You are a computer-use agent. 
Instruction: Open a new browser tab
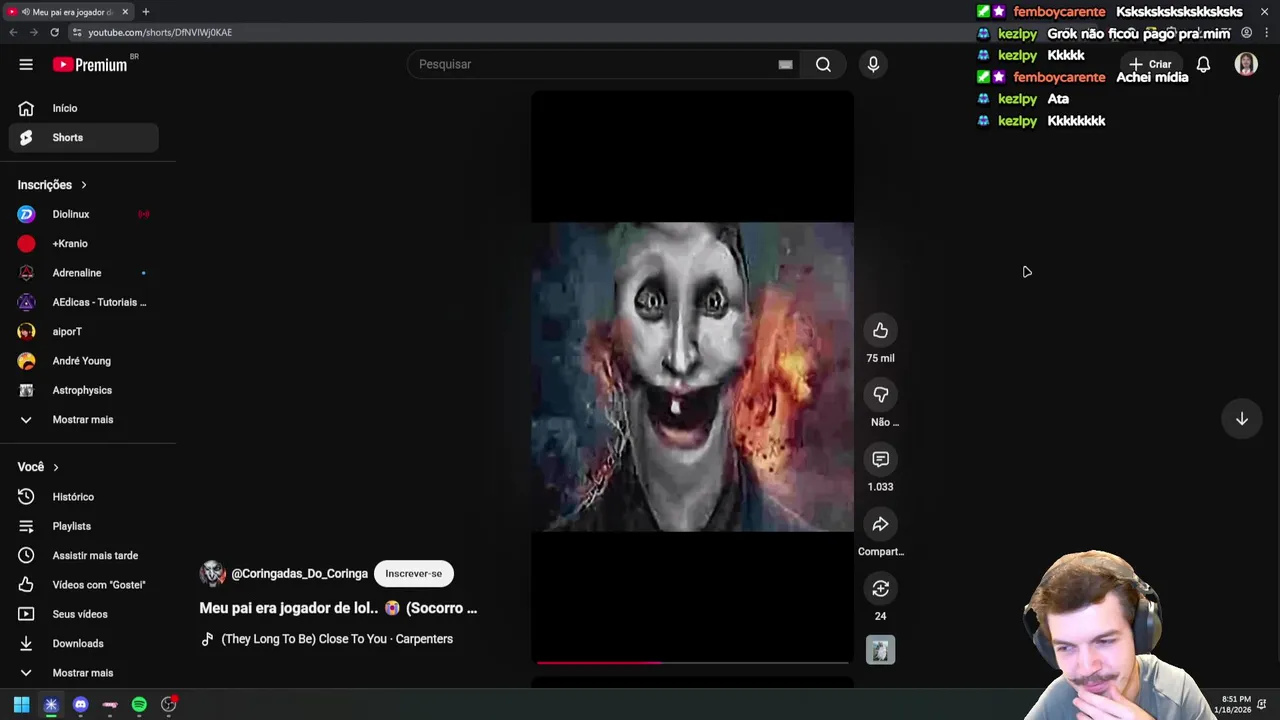pyautogui.click(x=145, y=12)
